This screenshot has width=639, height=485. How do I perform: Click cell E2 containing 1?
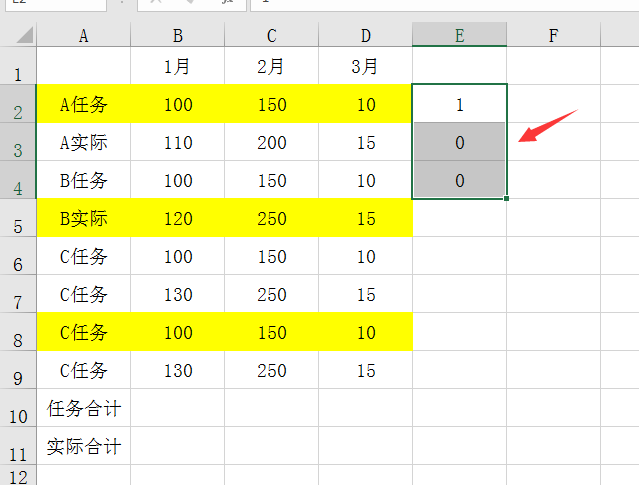click(x=459, y=104)
